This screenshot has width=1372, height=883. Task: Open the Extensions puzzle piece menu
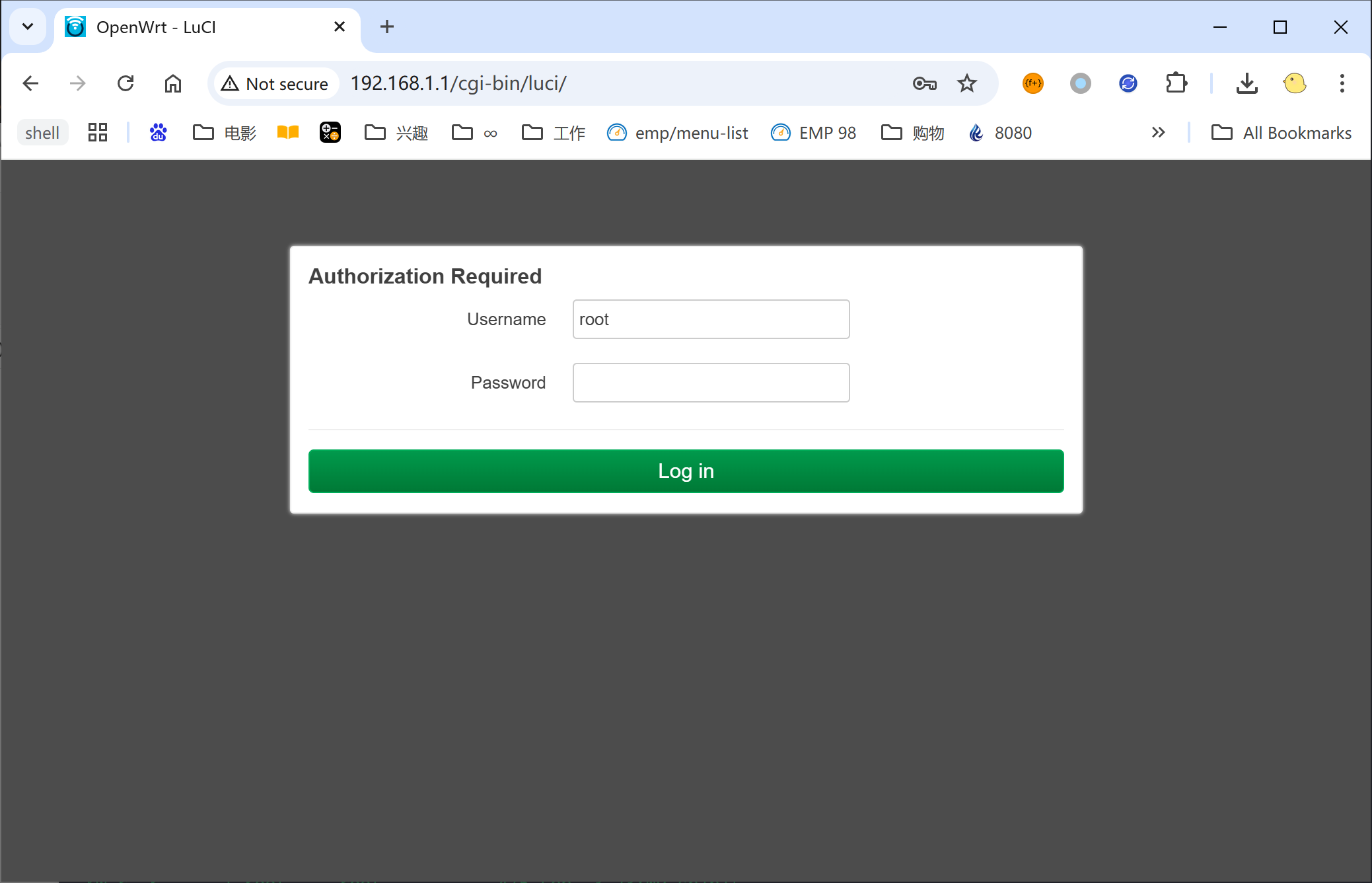(1176, 83)
